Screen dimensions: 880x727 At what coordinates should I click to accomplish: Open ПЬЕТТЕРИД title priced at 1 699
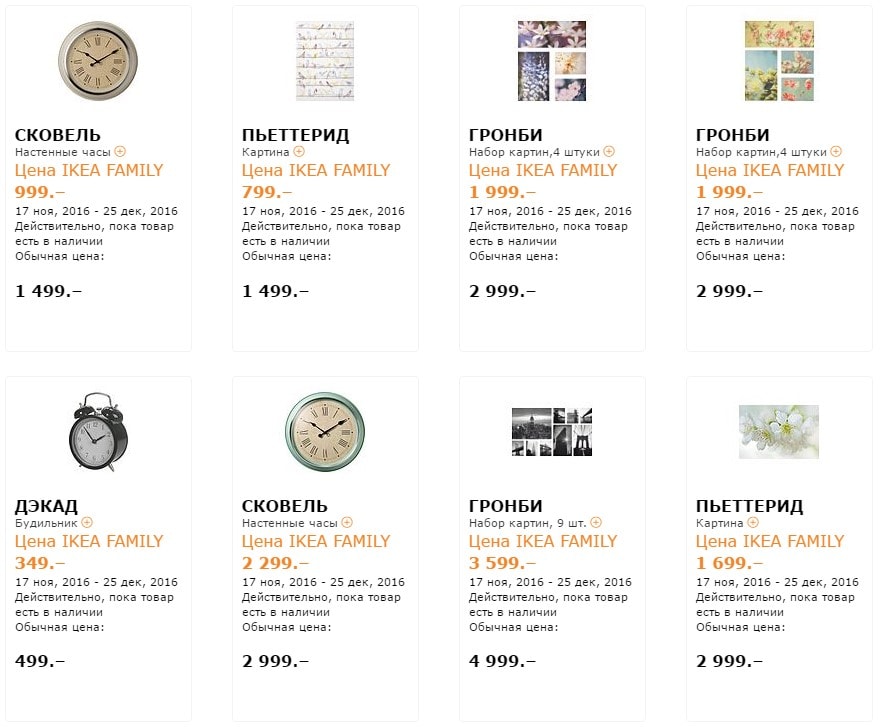point(749,506)
